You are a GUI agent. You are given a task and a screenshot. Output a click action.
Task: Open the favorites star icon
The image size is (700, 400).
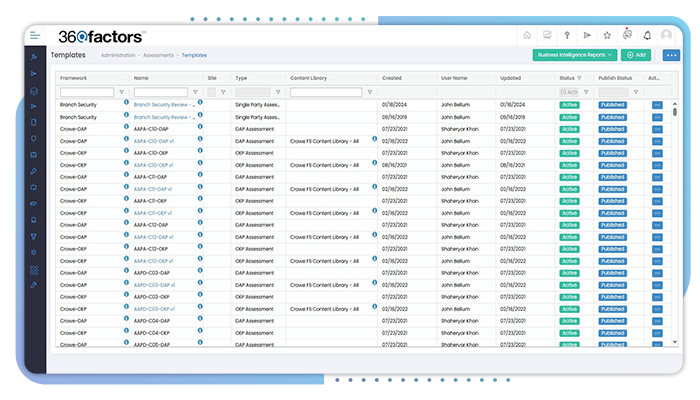[x=607, y=35]
